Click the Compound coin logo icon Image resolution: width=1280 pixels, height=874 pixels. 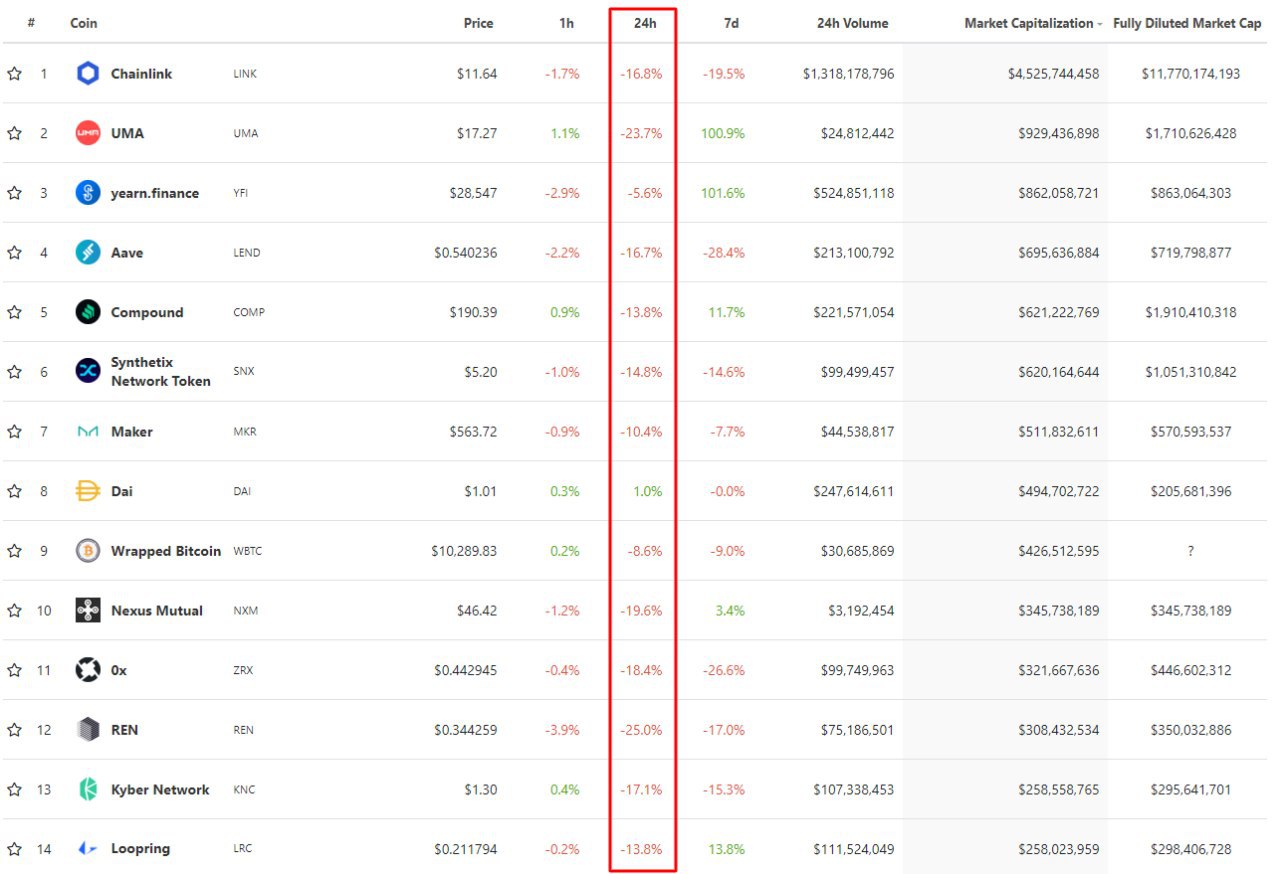(x=88, y=312)
